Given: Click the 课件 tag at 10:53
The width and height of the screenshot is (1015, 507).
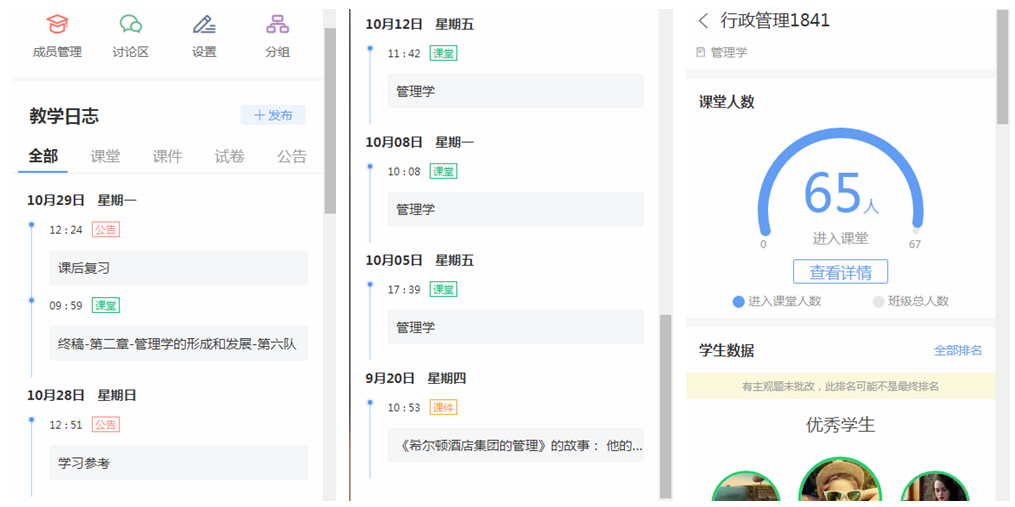Looking at the screenshot, I should pos(443,407).
